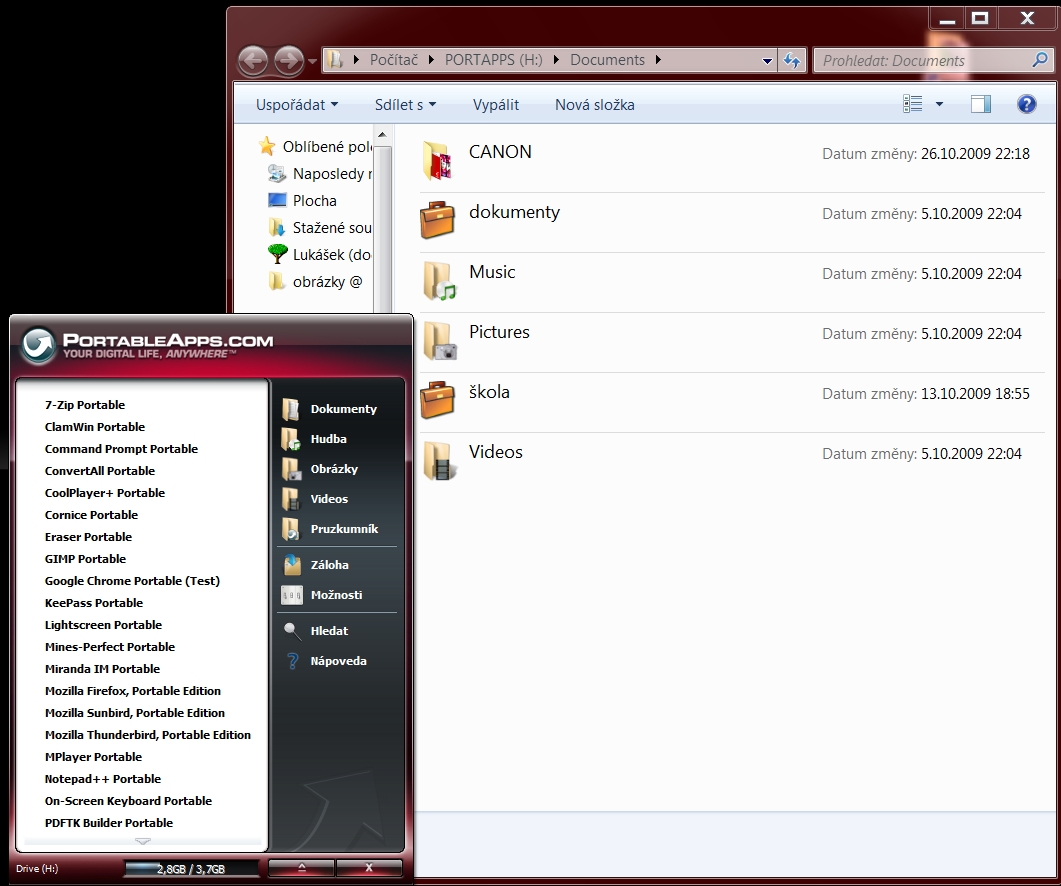Click the search magnifier in Explorer search box
Screen dimensions: 1061x886
(x=1039, y=60)
